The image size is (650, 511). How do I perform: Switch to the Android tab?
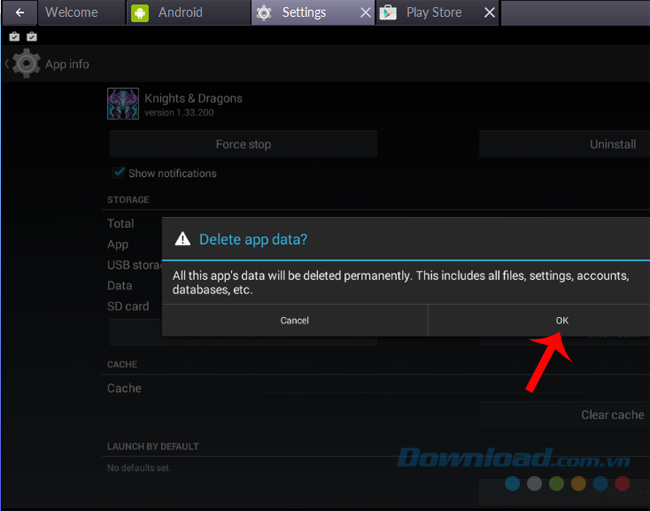tap(189, 12)
